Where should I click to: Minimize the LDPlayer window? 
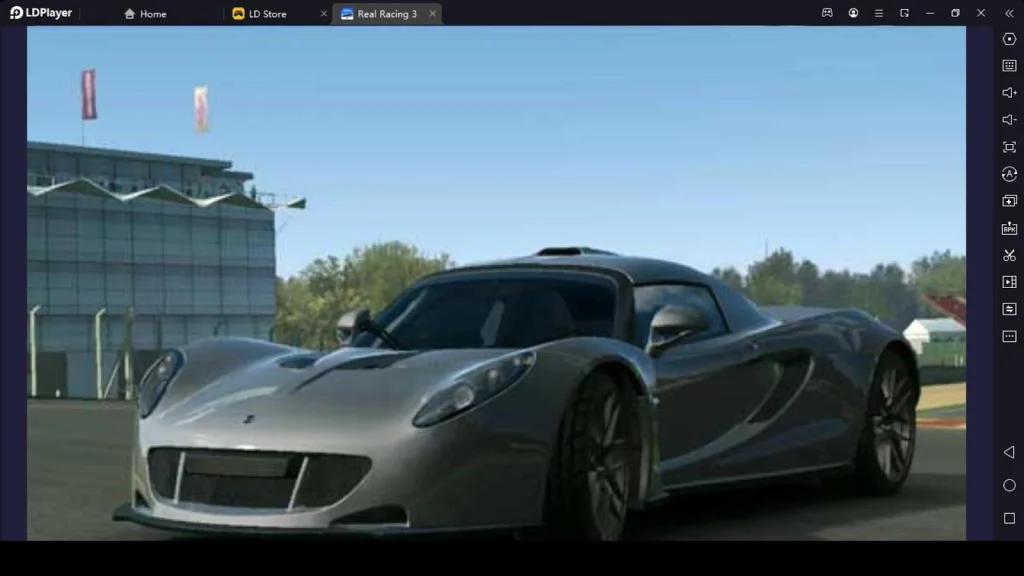[x=930, y=13]
